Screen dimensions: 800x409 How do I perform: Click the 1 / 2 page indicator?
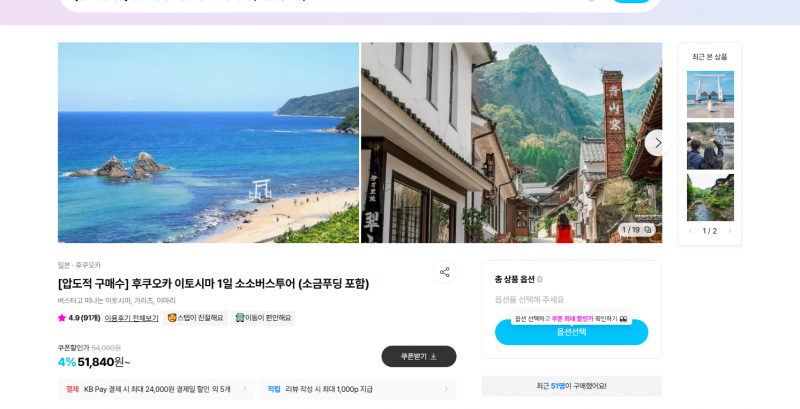(710, 231)
